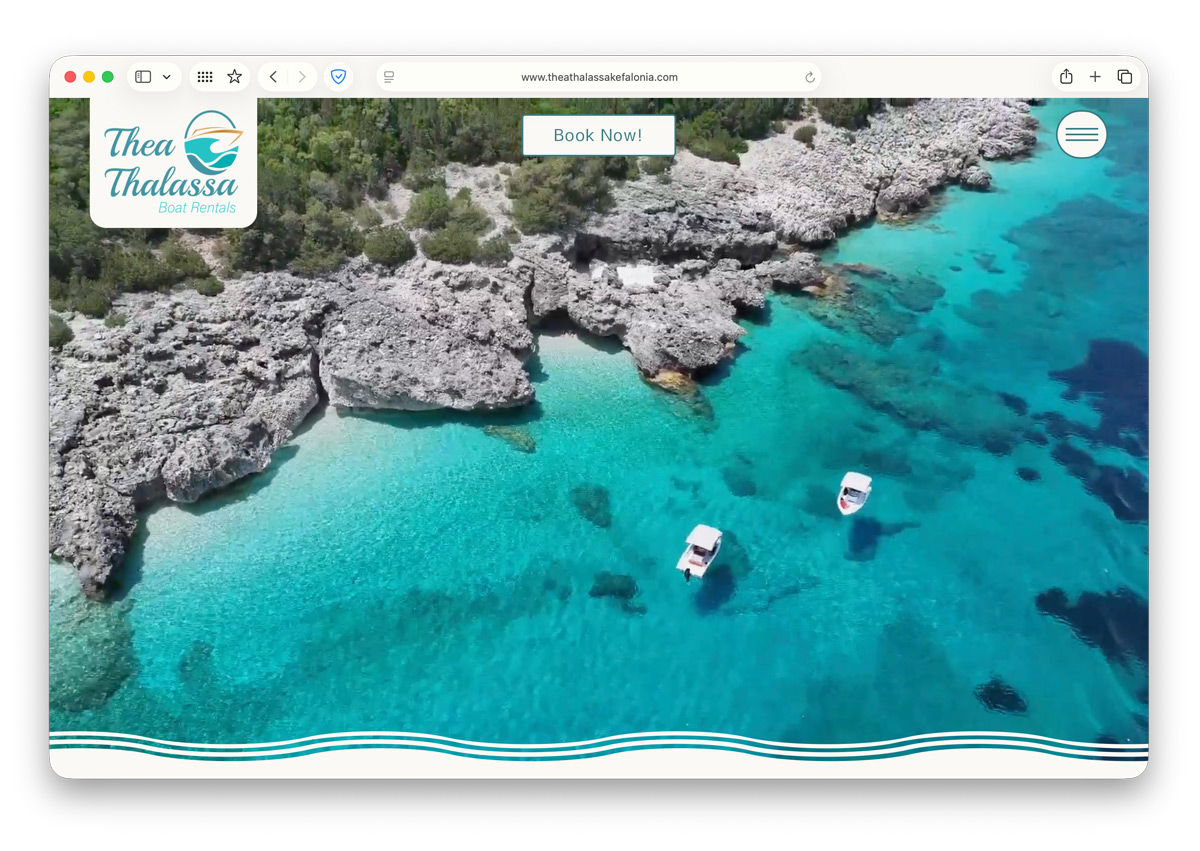Expand the sidebar dropdown chevron
This screenshot has width=1200, height=851.
pyautogui.click(x=167, y=77)
